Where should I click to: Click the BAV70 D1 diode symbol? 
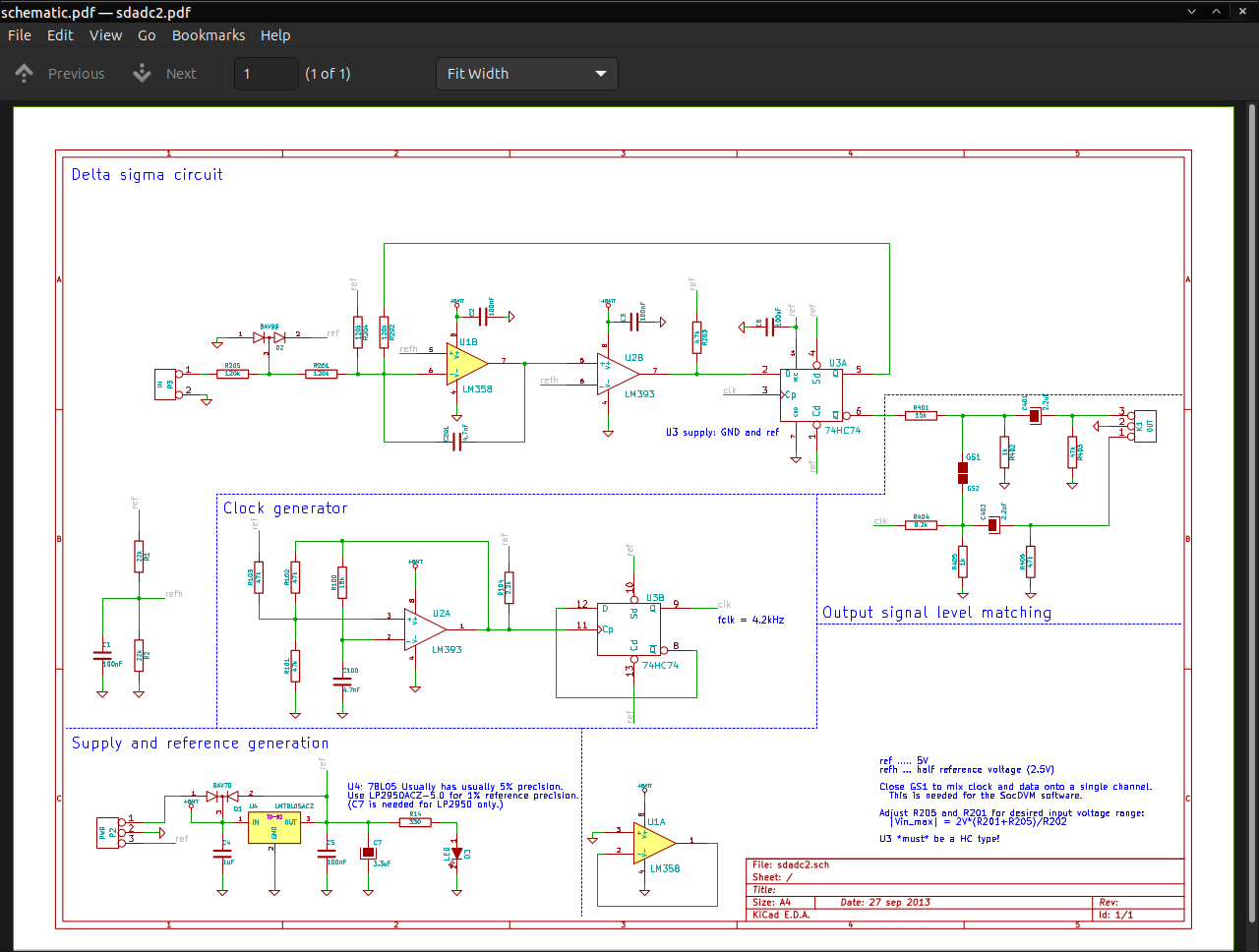pos(222,797)
